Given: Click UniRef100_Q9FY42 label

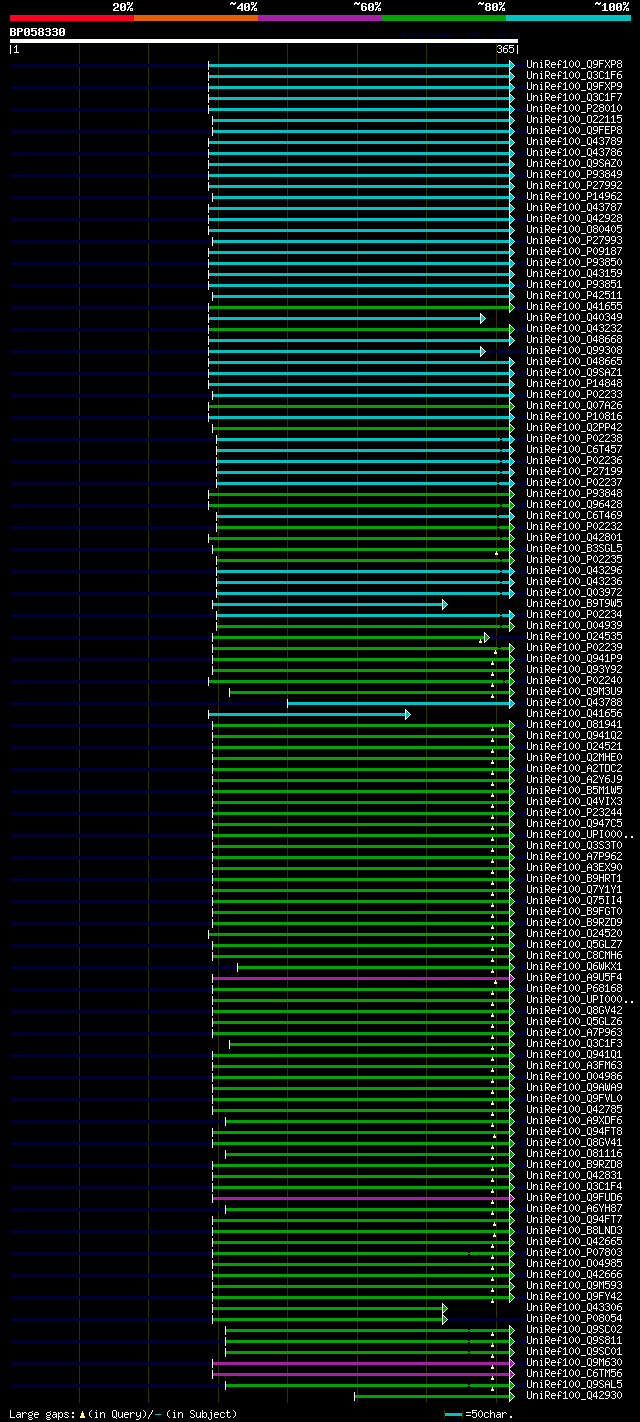Looking at the screenshot, I should (x=574, y=1296).
